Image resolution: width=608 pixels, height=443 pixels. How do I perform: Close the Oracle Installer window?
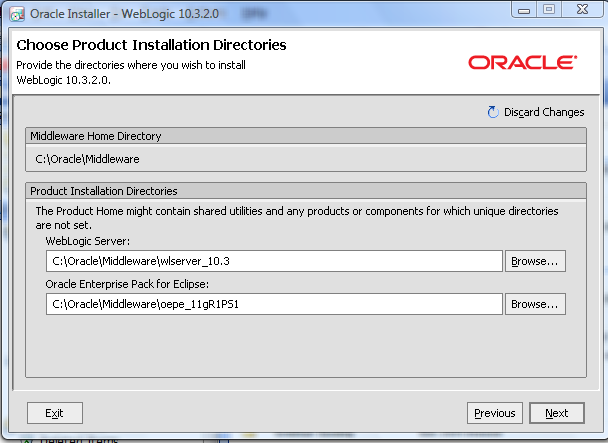point(582,9)
